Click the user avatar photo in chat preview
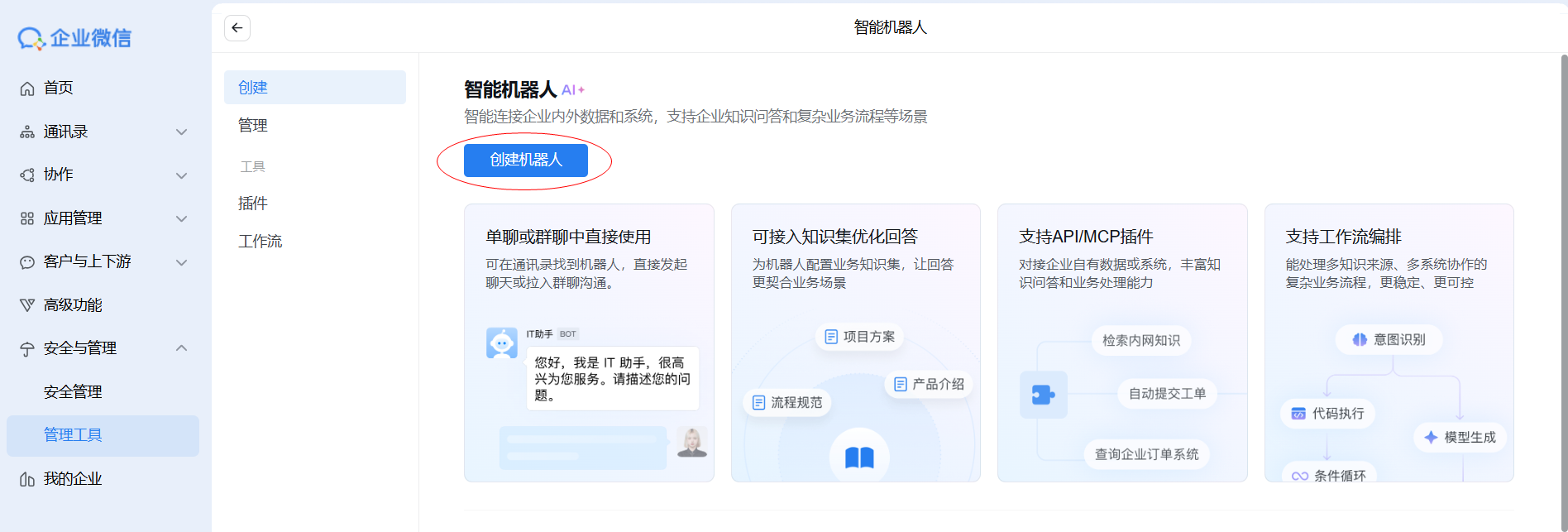1568x532 pixels. click(x=692, y=442)
